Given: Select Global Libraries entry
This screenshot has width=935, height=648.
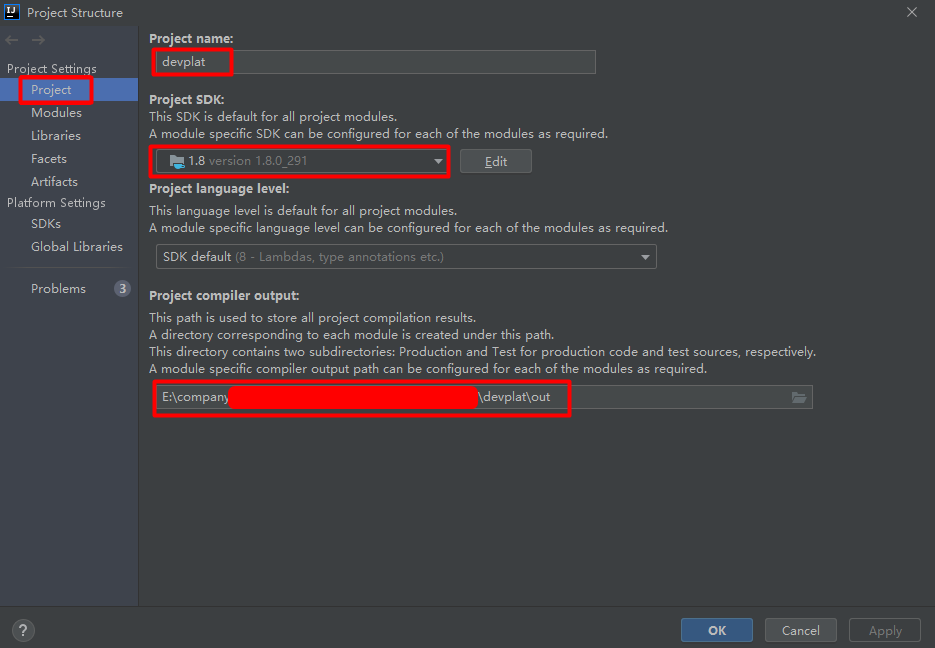Looking at the screenshot, I should pos(77,247).
